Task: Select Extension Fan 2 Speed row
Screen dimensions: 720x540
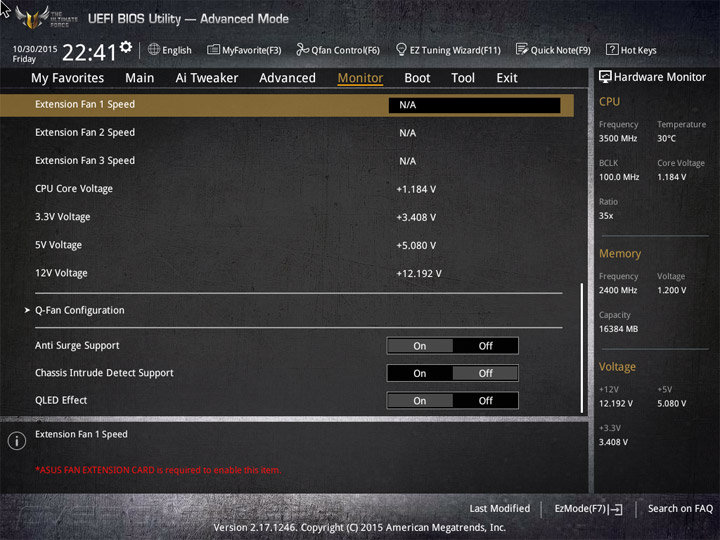Action: click(x=287, y=133)
